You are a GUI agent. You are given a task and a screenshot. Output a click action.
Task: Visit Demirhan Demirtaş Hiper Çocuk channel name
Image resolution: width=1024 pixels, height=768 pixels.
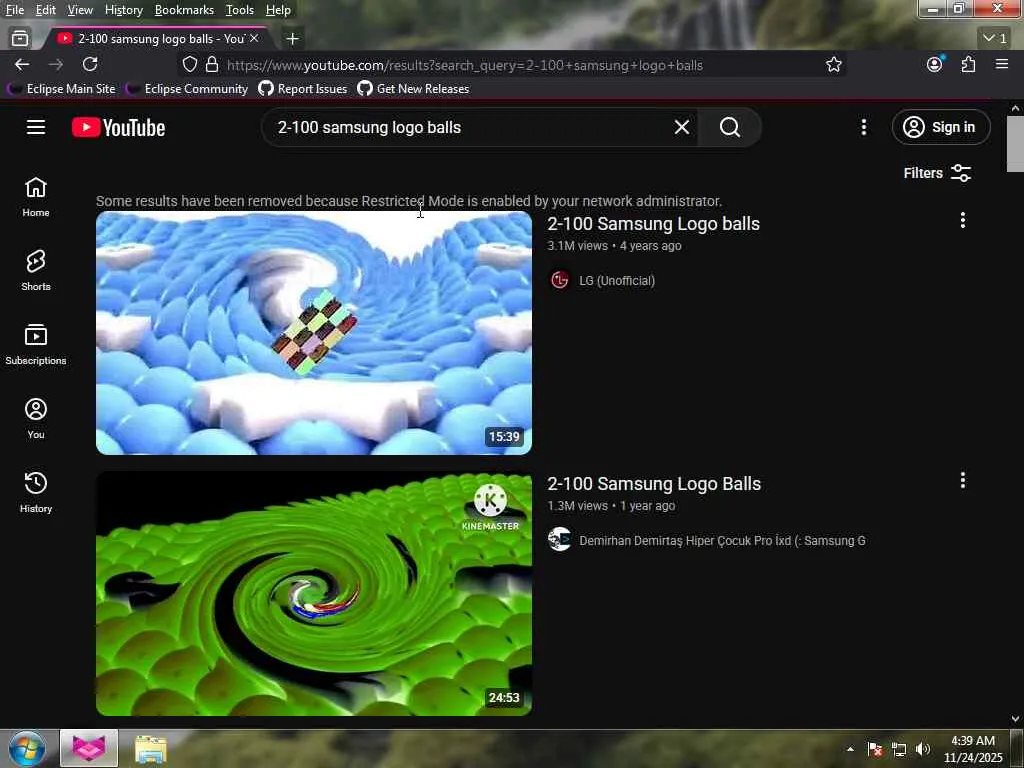pyautogui.click(x=722, y=541)
